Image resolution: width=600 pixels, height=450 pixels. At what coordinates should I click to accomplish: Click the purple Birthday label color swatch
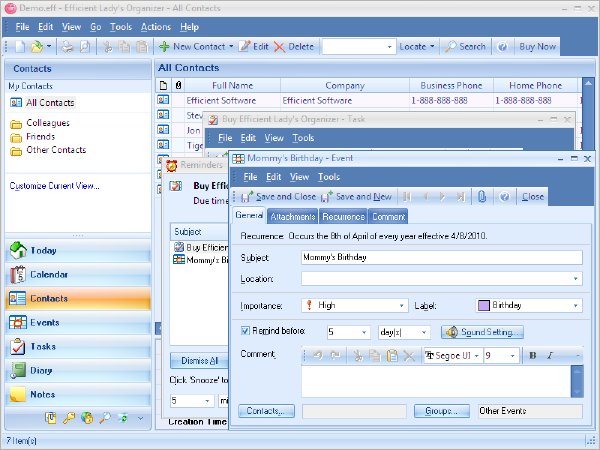[x=484, y=305]
